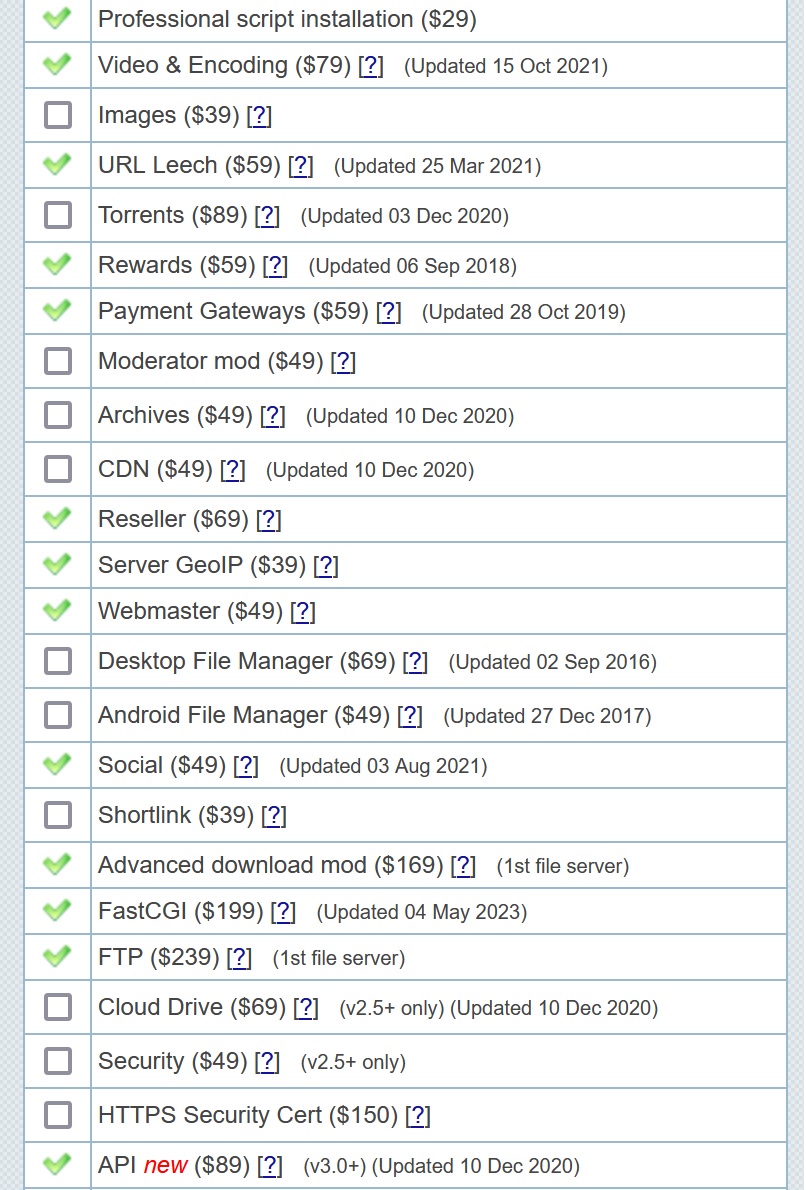This screenshot has height=1190, width=806.
Task: Select the CDN ($49) checkbox
Action: (x=58, y=469)
